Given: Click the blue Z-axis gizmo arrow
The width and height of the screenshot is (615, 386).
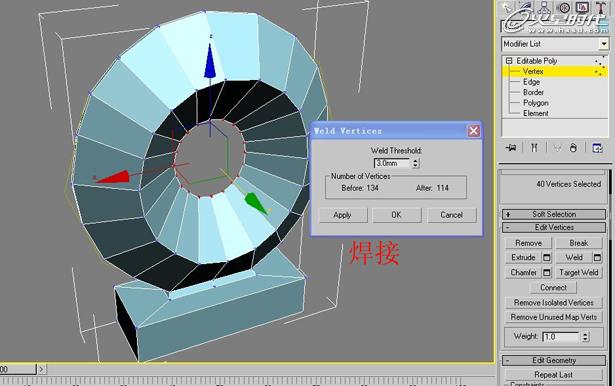Looking at the screenshot, I should (210, 62).
